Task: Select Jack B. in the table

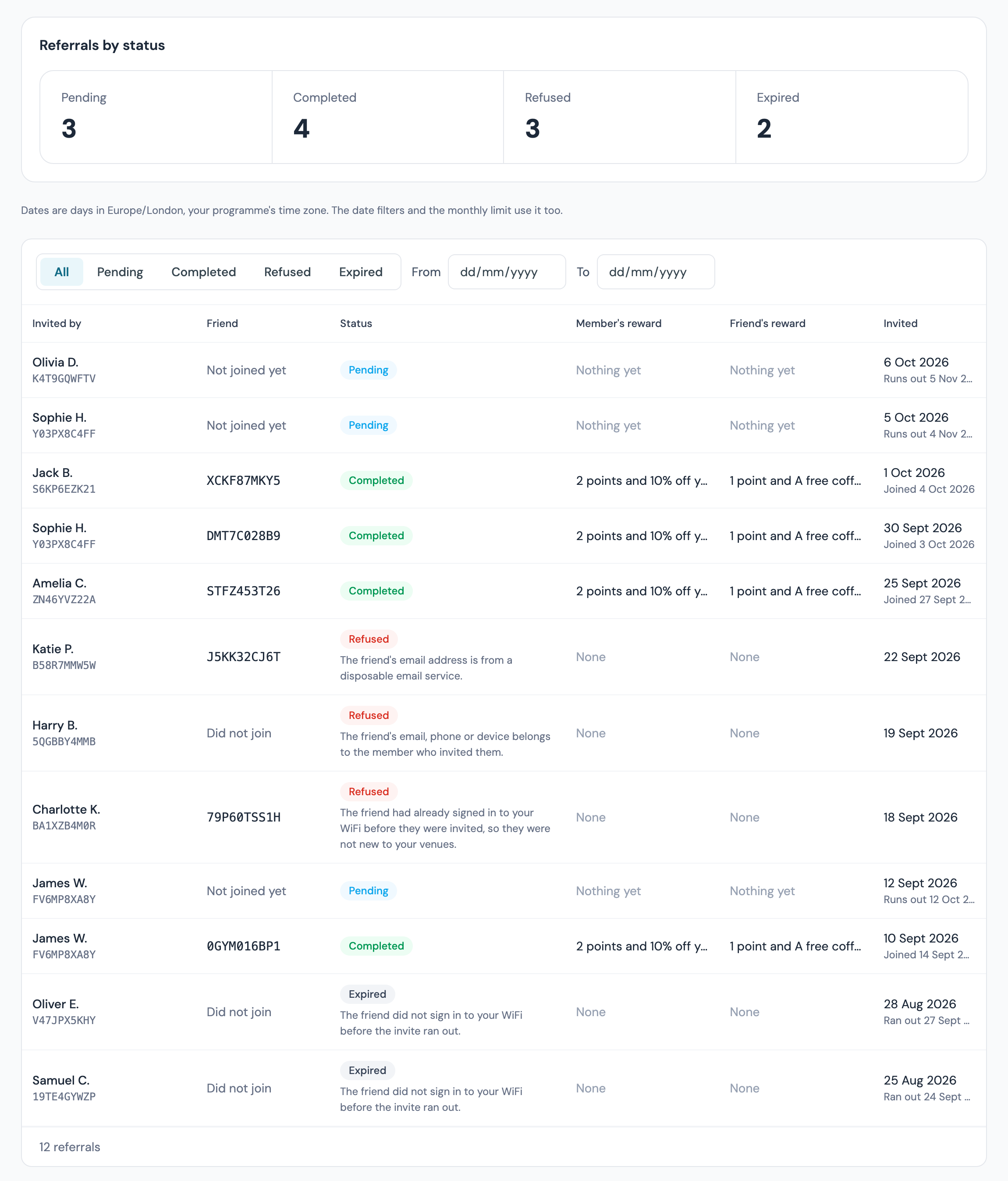Action: point(53,473)
